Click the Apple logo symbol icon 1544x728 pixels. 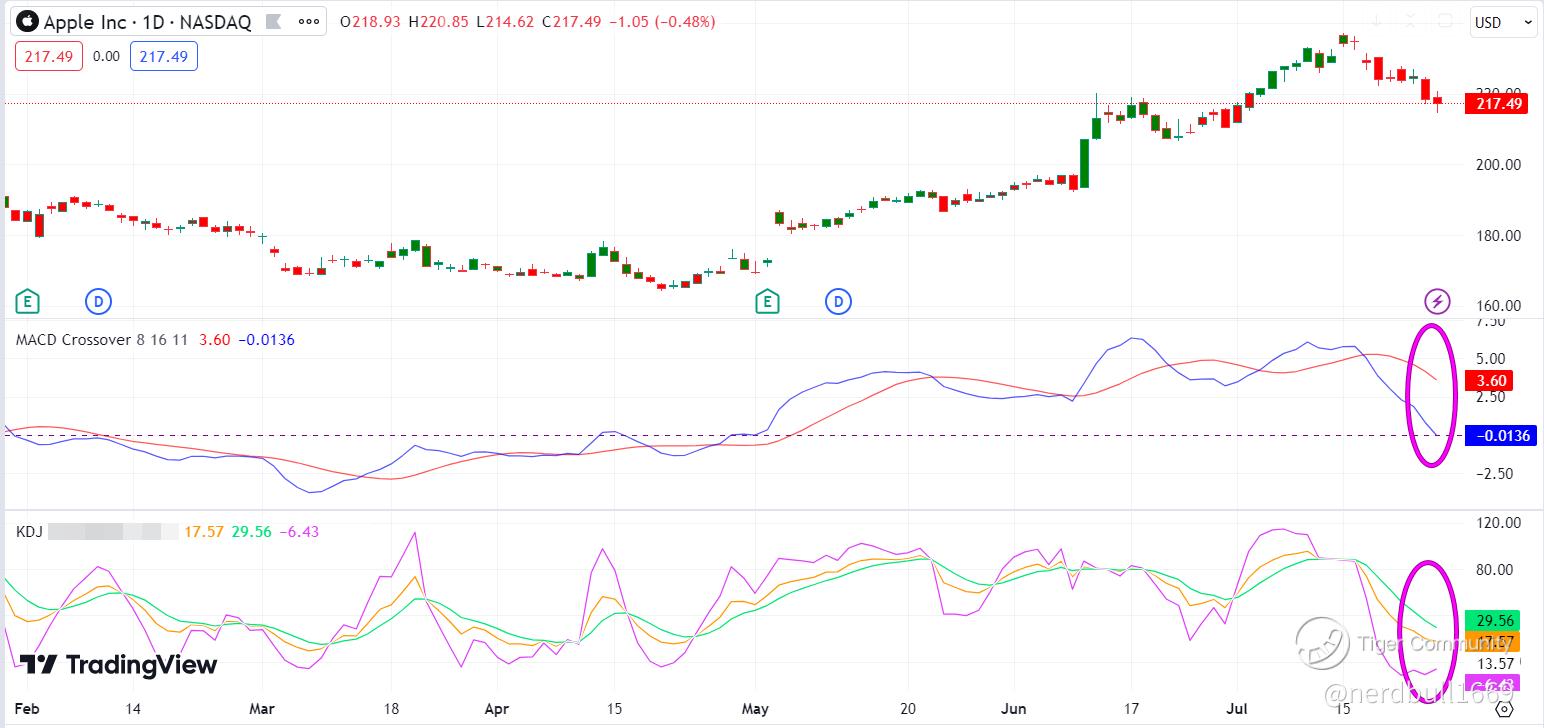pyautogui.click(x=28, y=21)
